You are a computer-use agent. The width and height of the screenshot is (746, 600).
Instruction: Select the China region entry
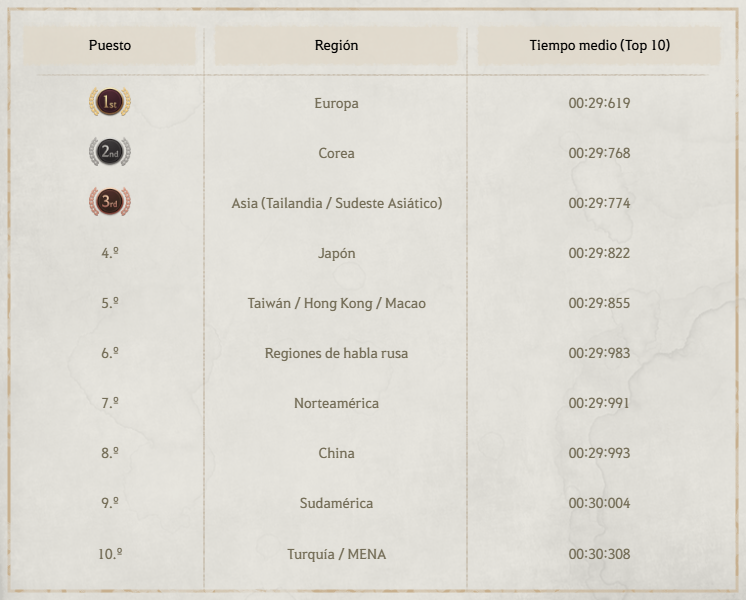pos(336,453)
